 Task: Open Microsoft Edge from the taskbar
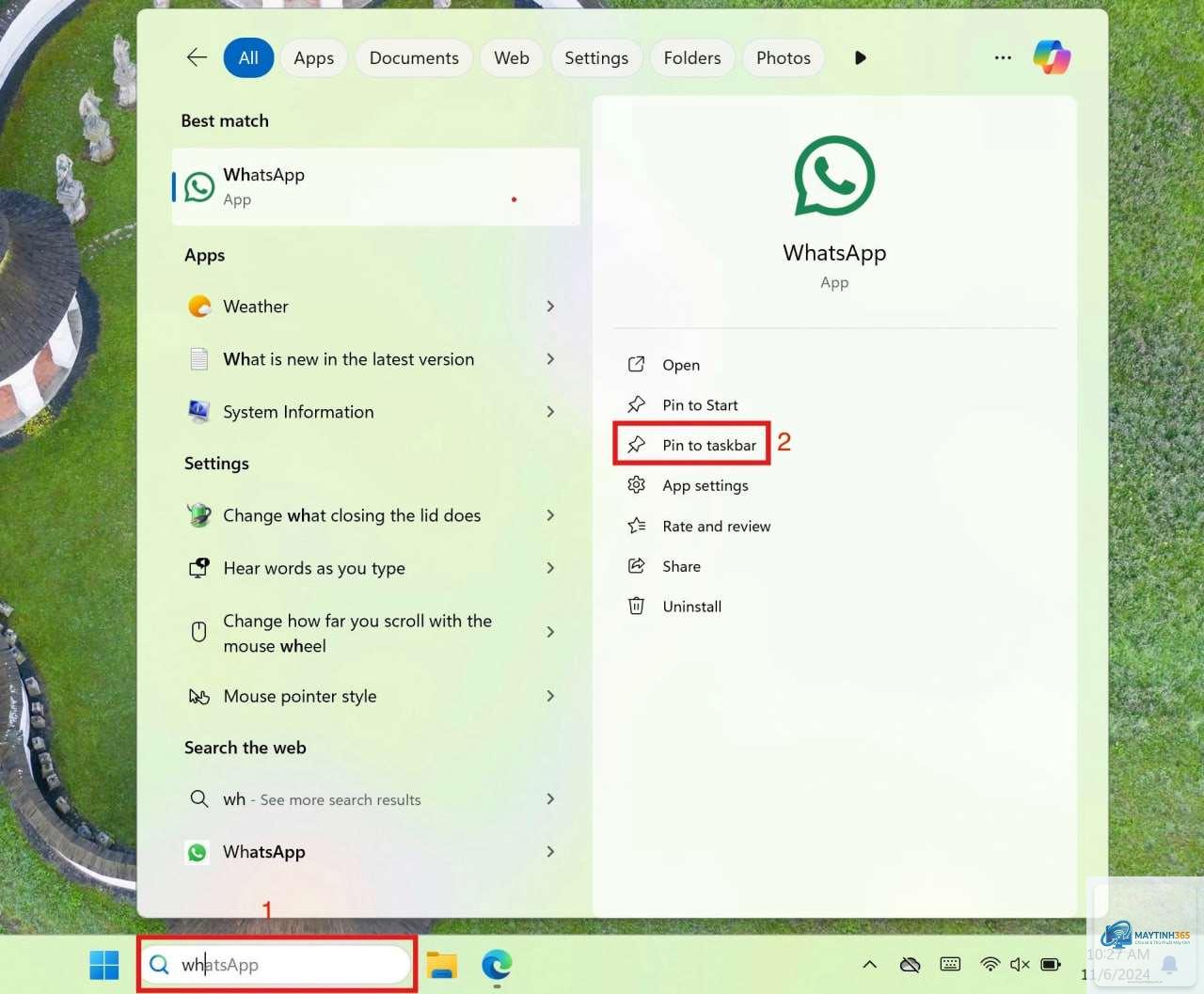click(497, 965)
